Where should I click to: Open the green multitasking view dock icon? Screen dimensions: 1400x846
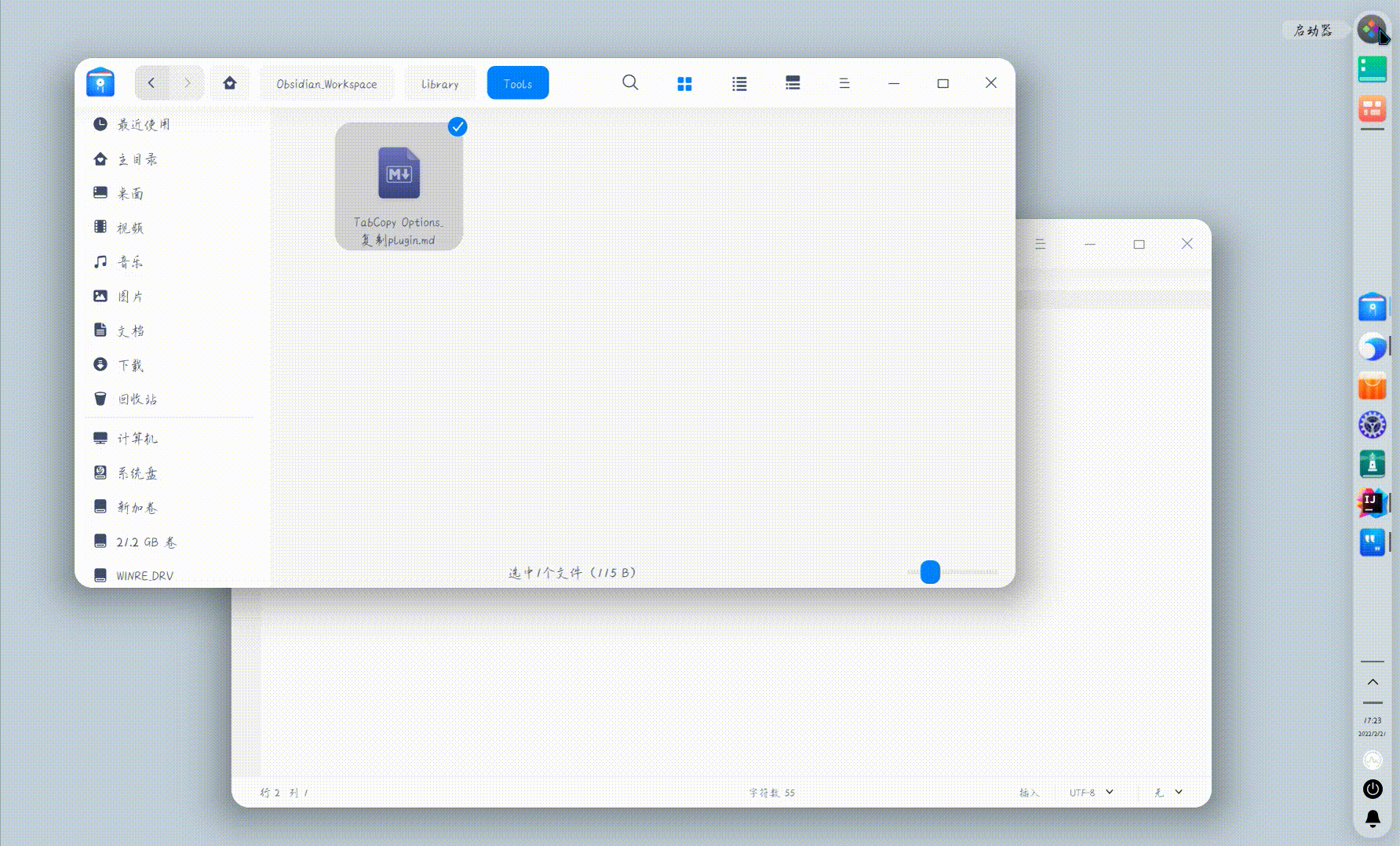tap(1372, 69)
